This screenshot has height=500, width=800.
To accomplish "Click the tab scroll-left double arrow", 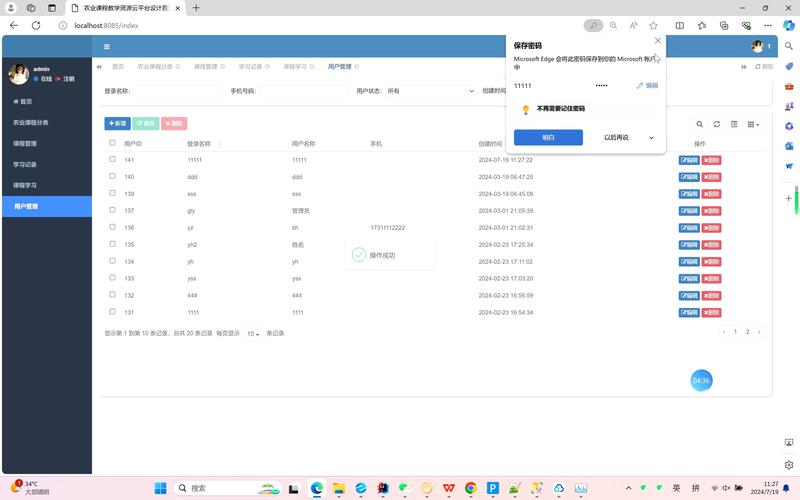I will (x=99, y=67).
